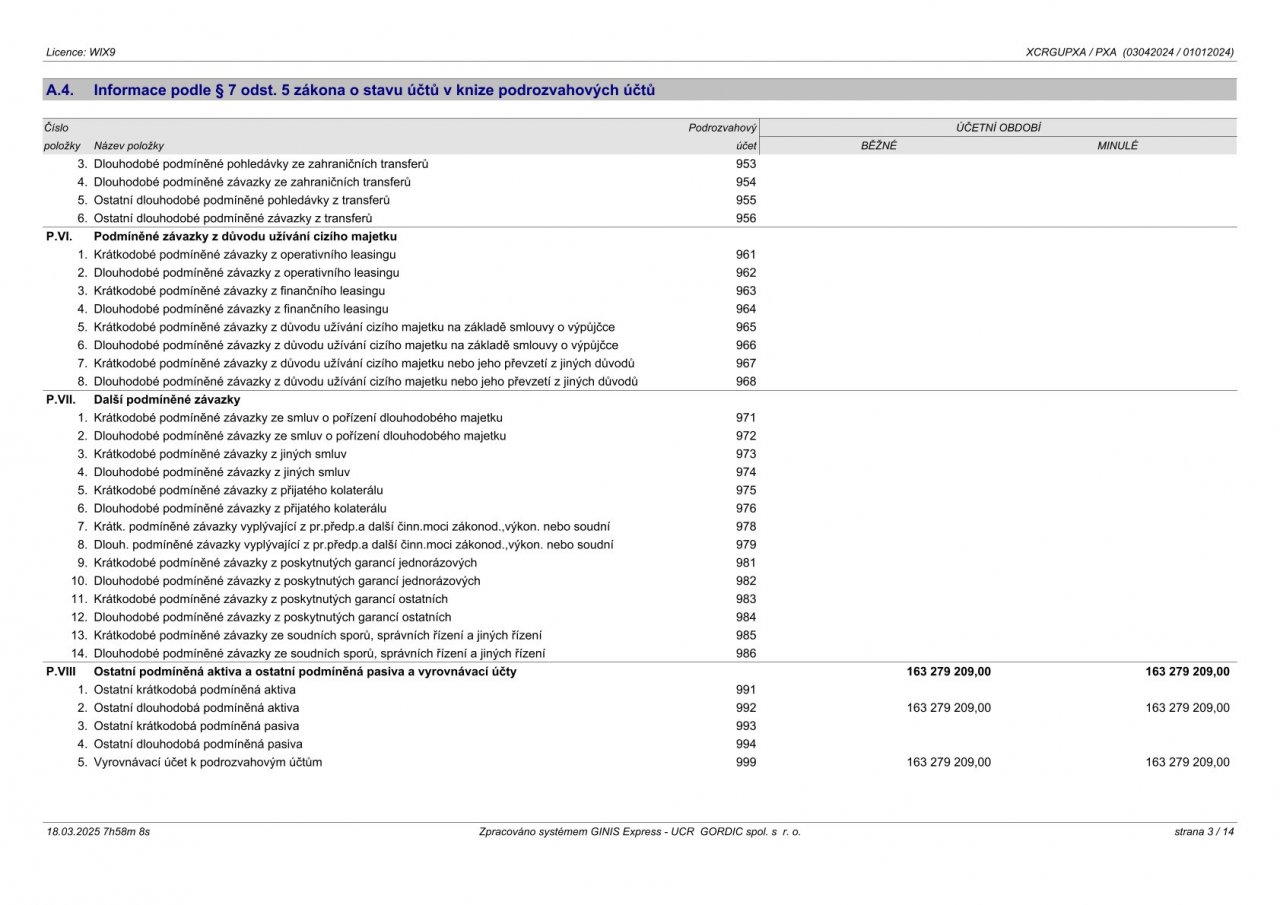Image resolution: width=1280 pixels, height=905 pixels.
Task: Click the Licence: WIX9 header text
Action: (73, 52)
